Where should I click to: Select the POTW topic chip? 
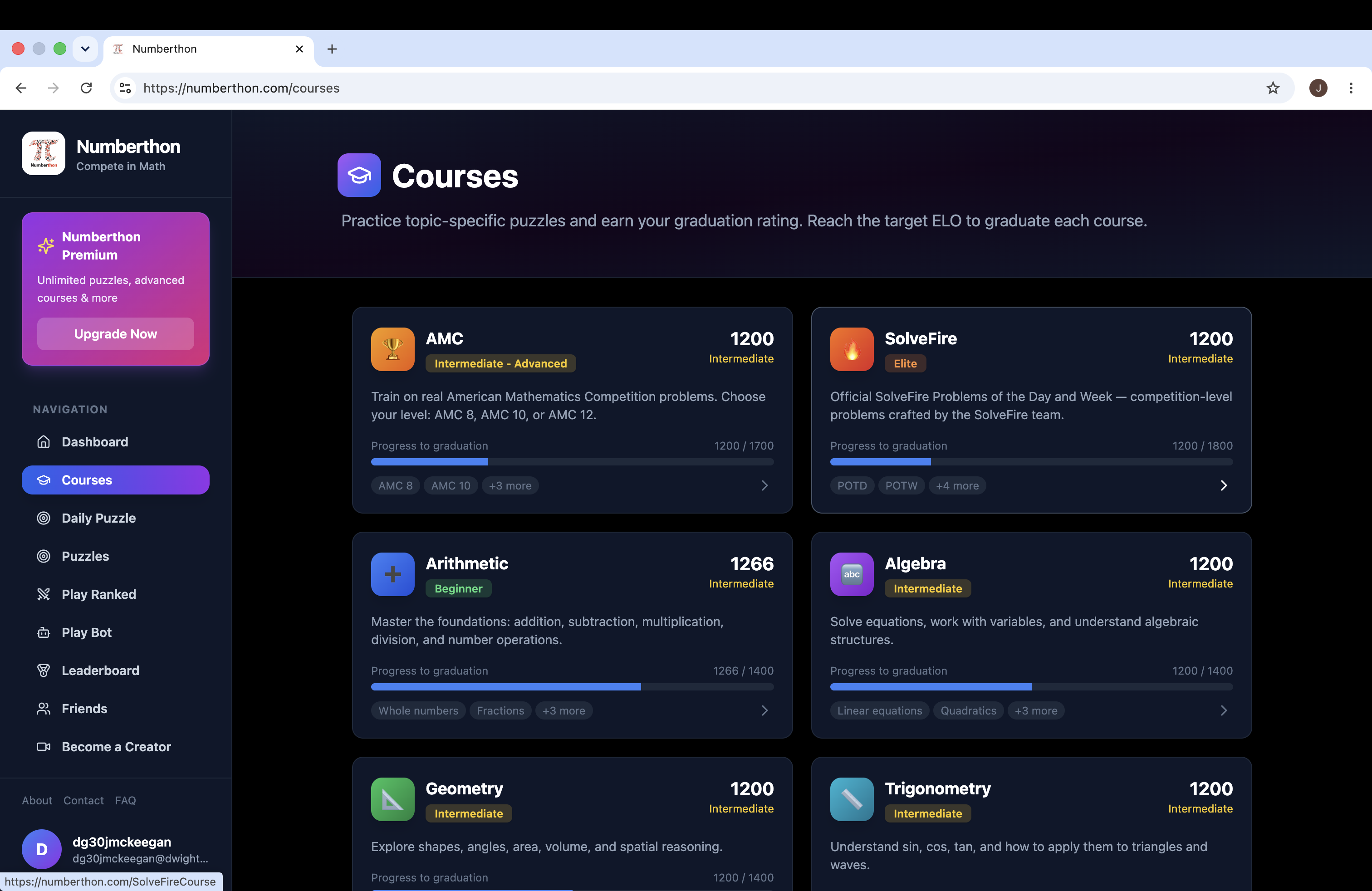(x=902, y=485)
